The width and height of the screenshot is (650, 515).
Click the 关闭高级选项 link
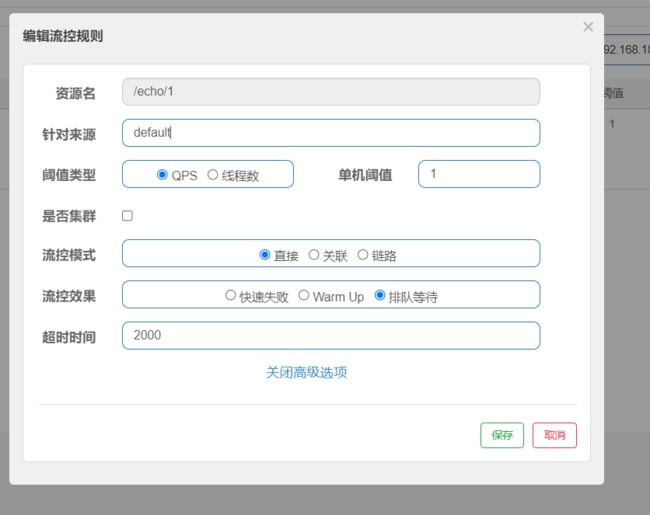coord(306,372)
